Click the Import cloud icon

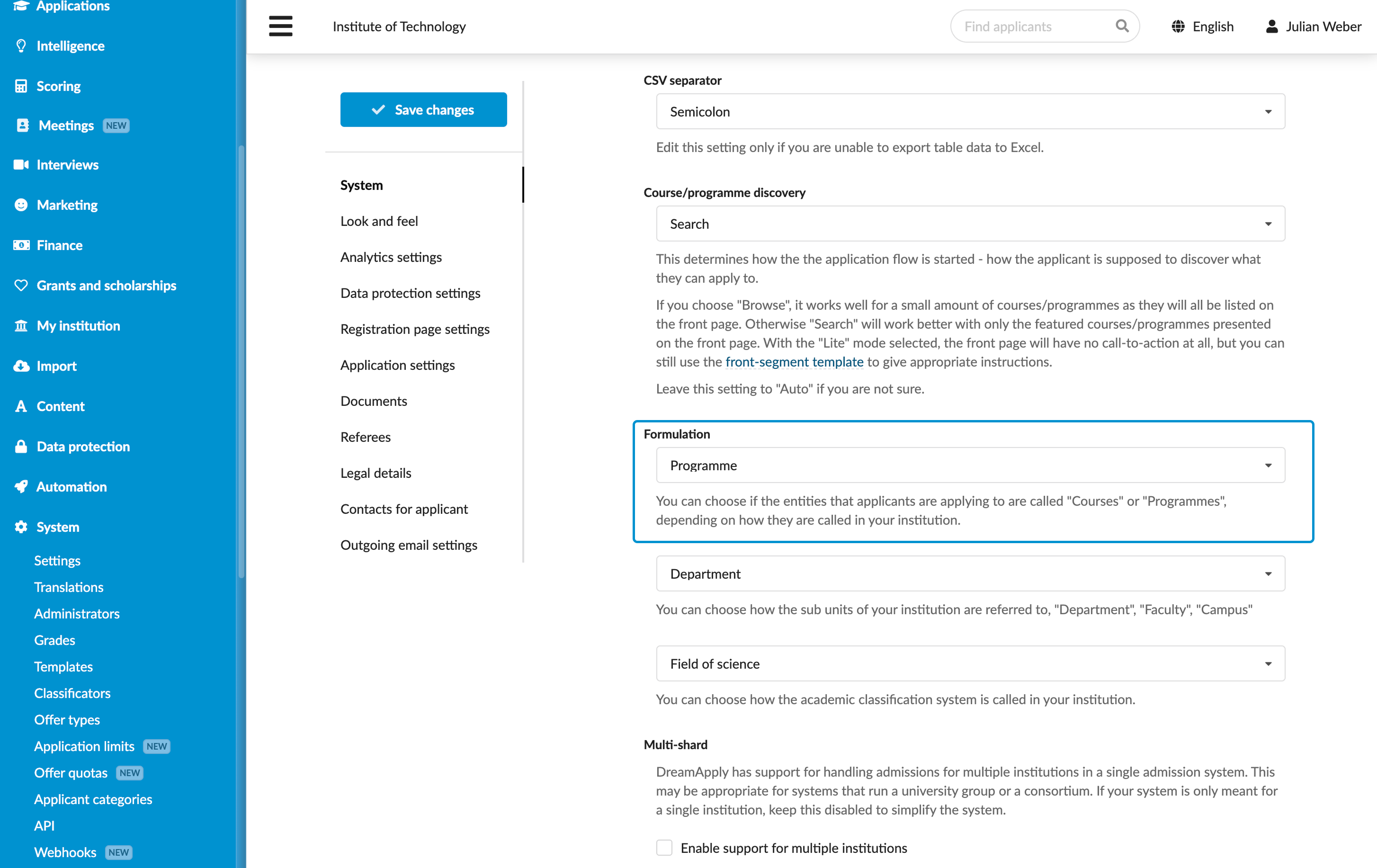(21, 366)
